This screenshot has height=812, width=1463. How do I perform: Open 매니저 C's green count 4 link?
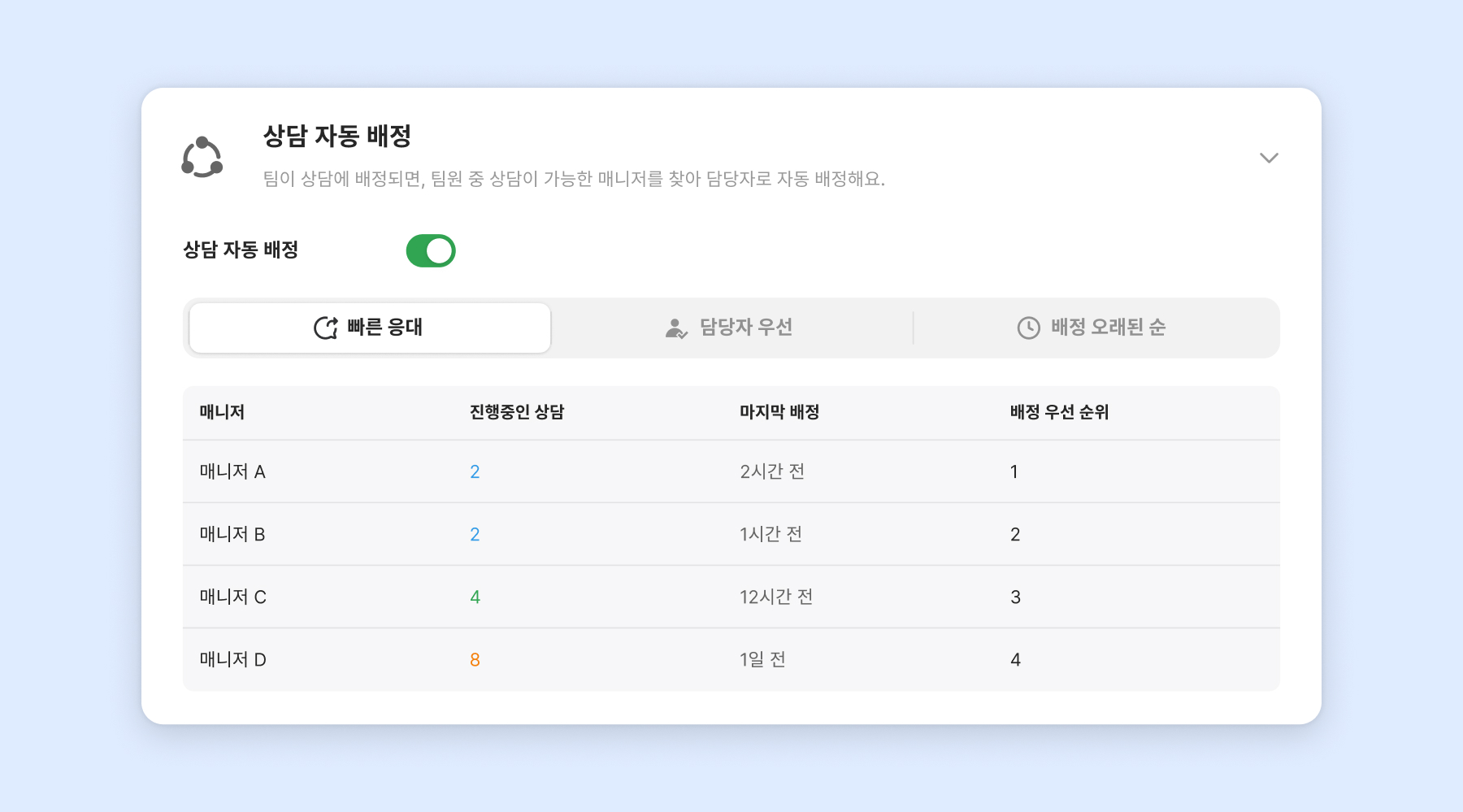[475, 597]
